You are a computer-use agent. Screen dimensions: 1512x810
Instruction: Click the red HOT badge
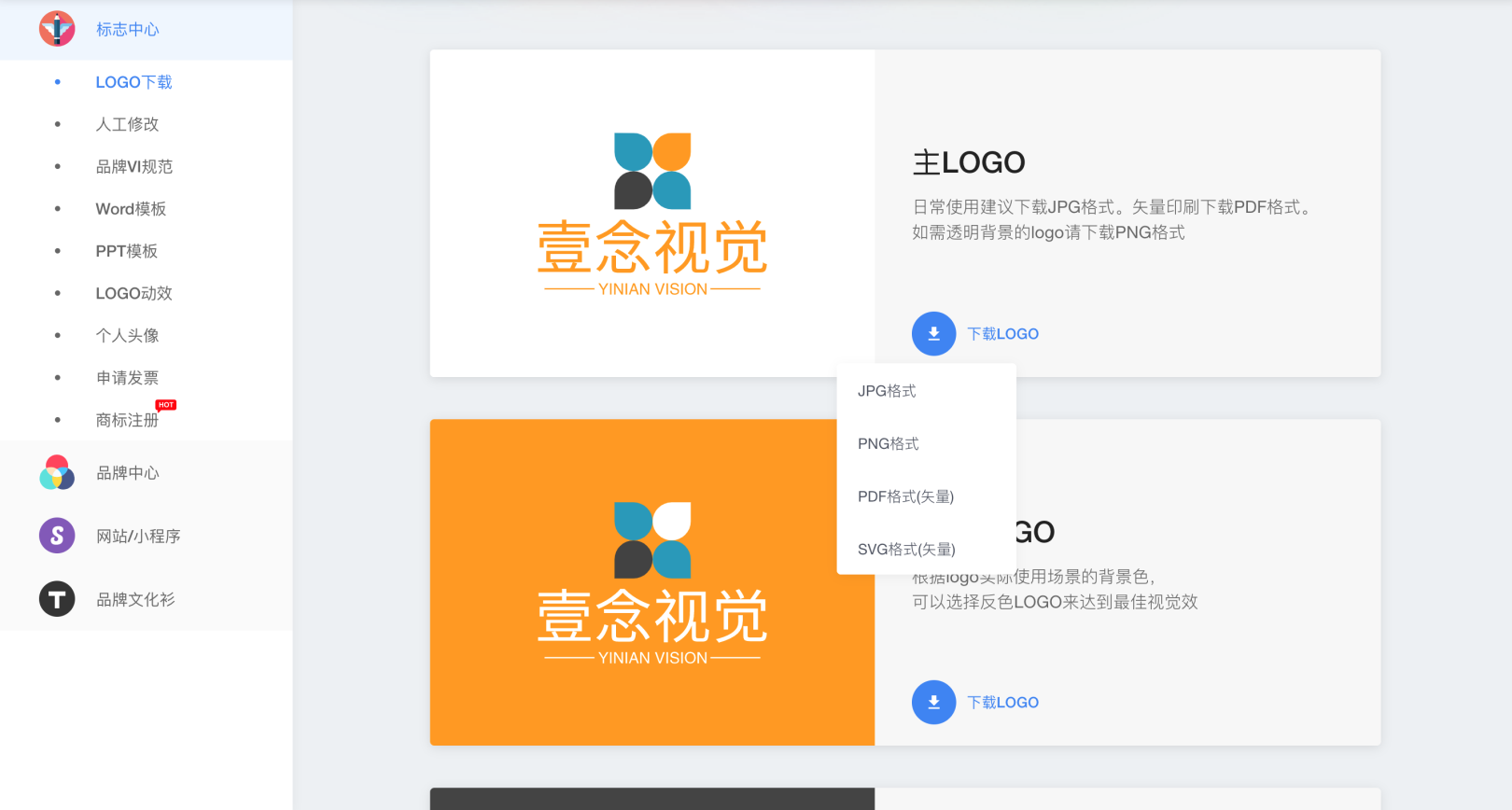pos(166,405)
